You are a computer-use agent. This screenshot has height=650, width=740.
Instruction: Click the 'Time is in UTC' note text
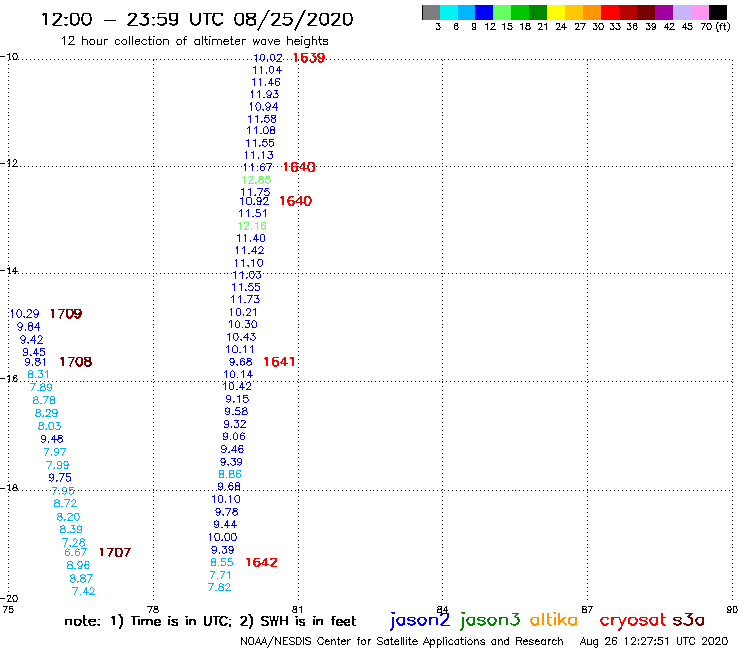[x=181, y=621]
